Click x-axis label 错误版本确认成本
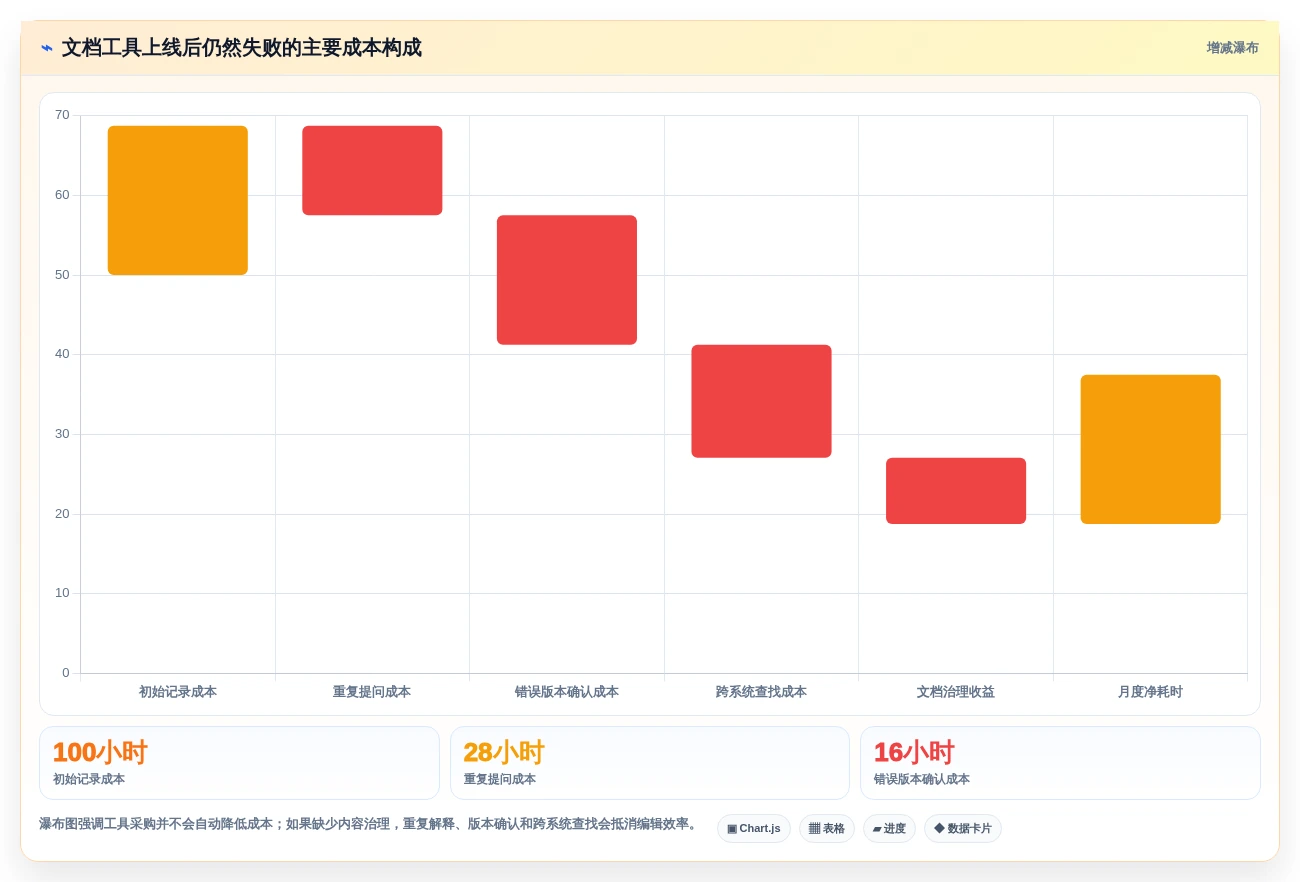The image size is (1300, 882). 567,692
